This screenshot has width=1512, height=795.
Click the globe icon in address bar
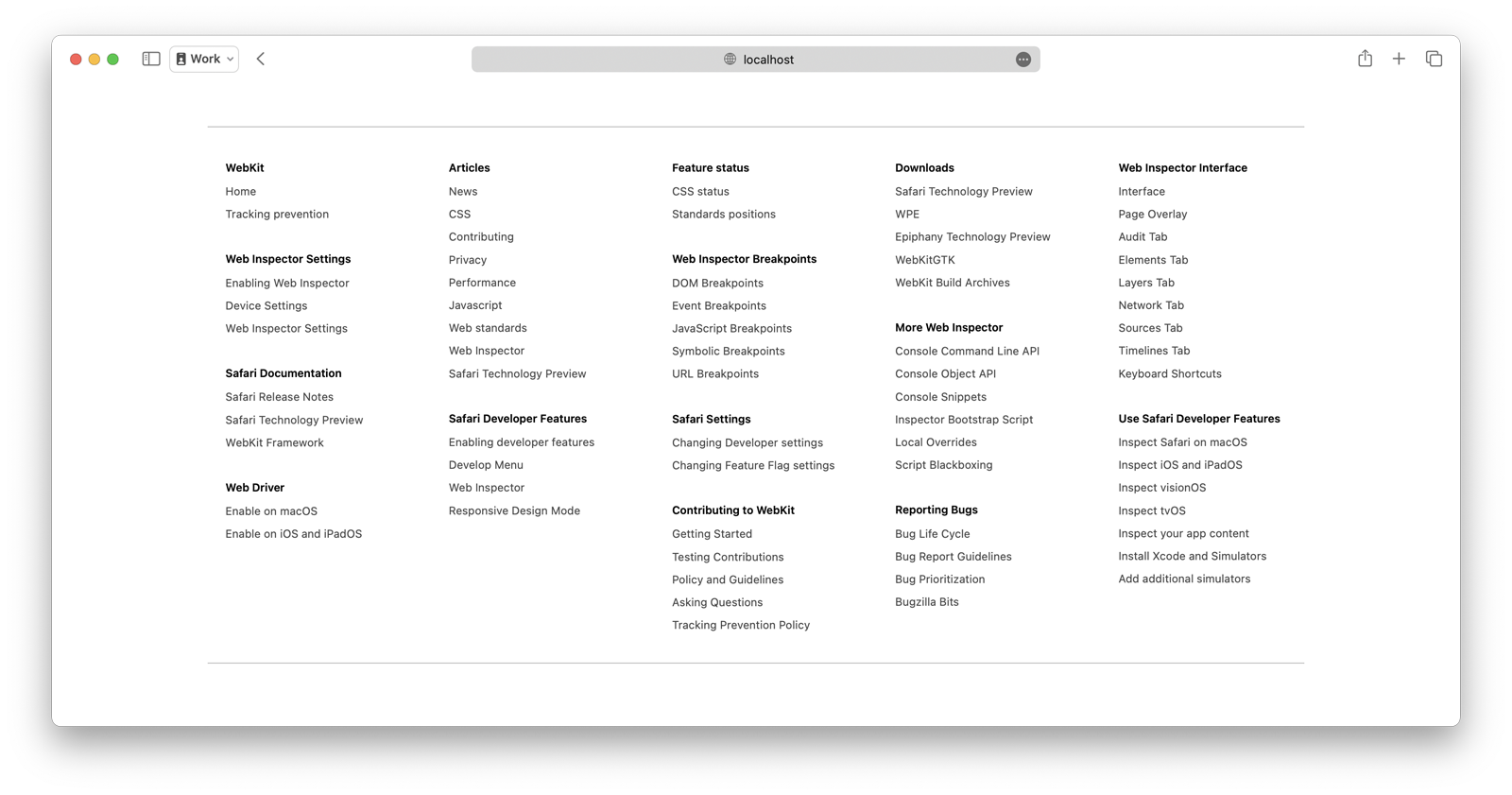point(730,60)
